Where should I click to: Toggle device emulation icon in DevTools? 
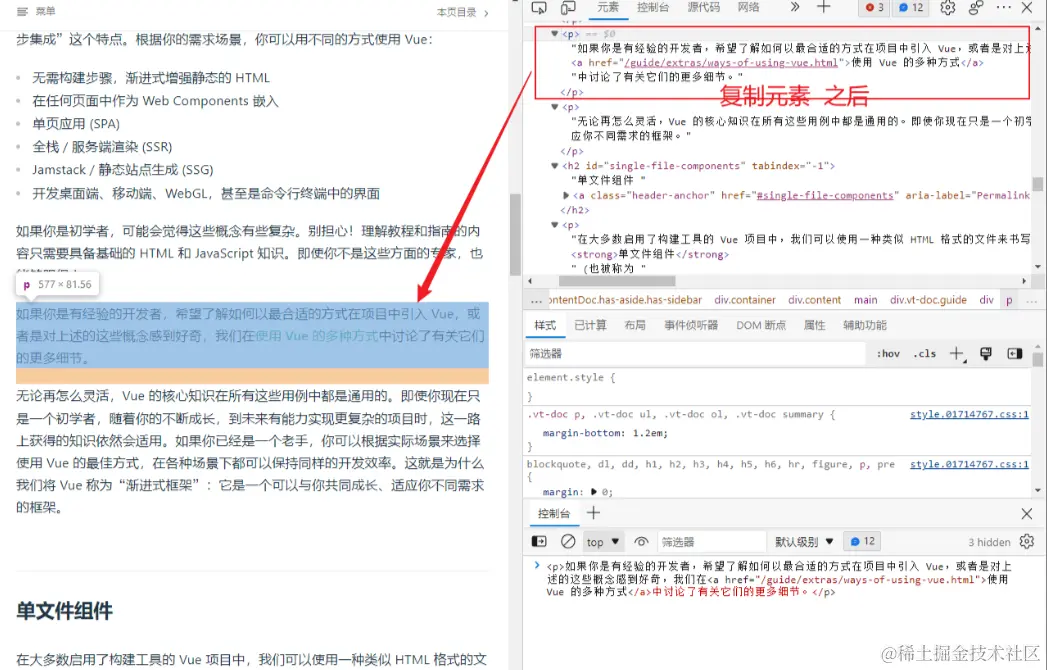pos(568,7)
